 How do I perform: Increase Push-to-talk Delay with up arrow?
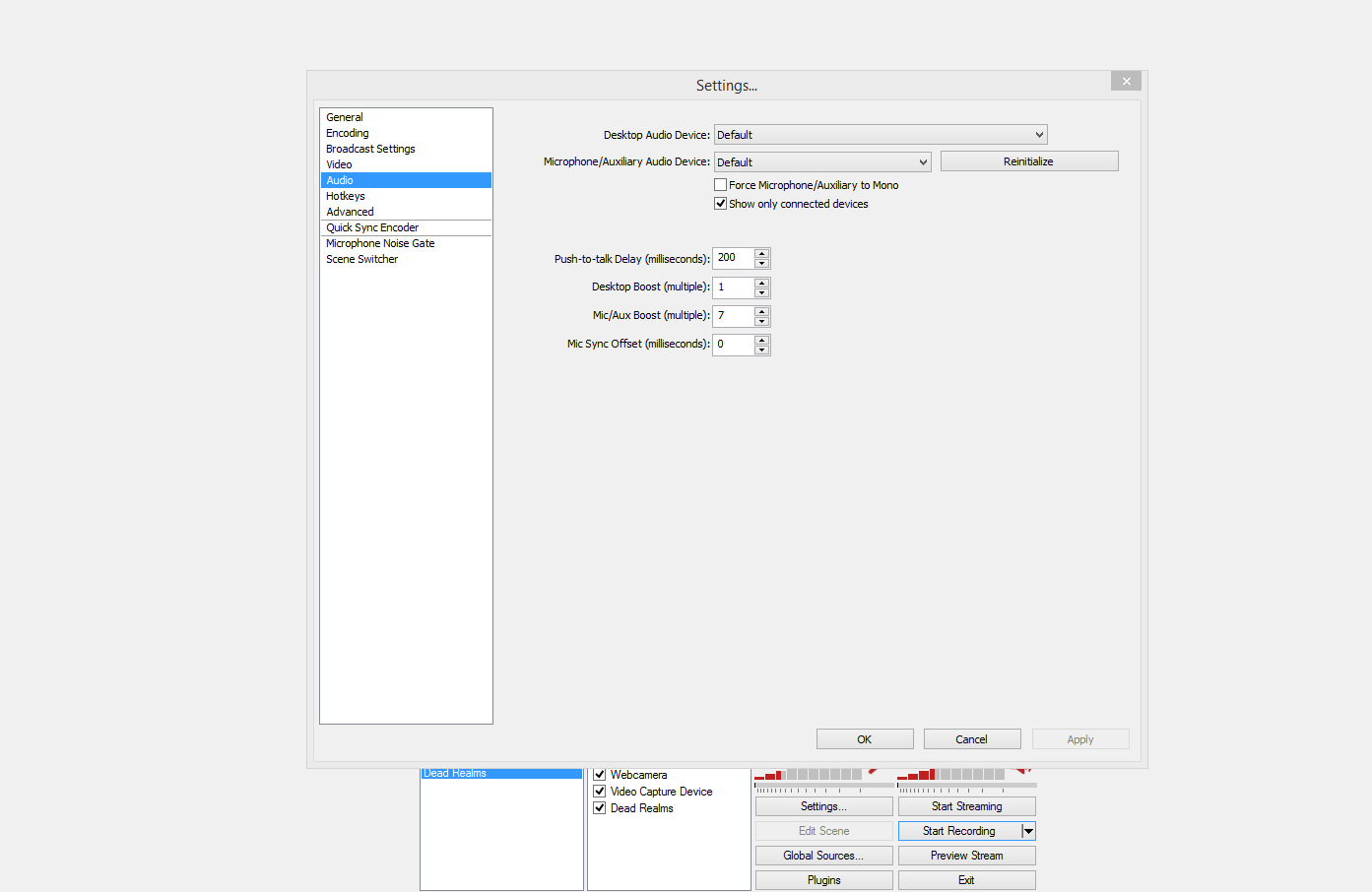761,253
